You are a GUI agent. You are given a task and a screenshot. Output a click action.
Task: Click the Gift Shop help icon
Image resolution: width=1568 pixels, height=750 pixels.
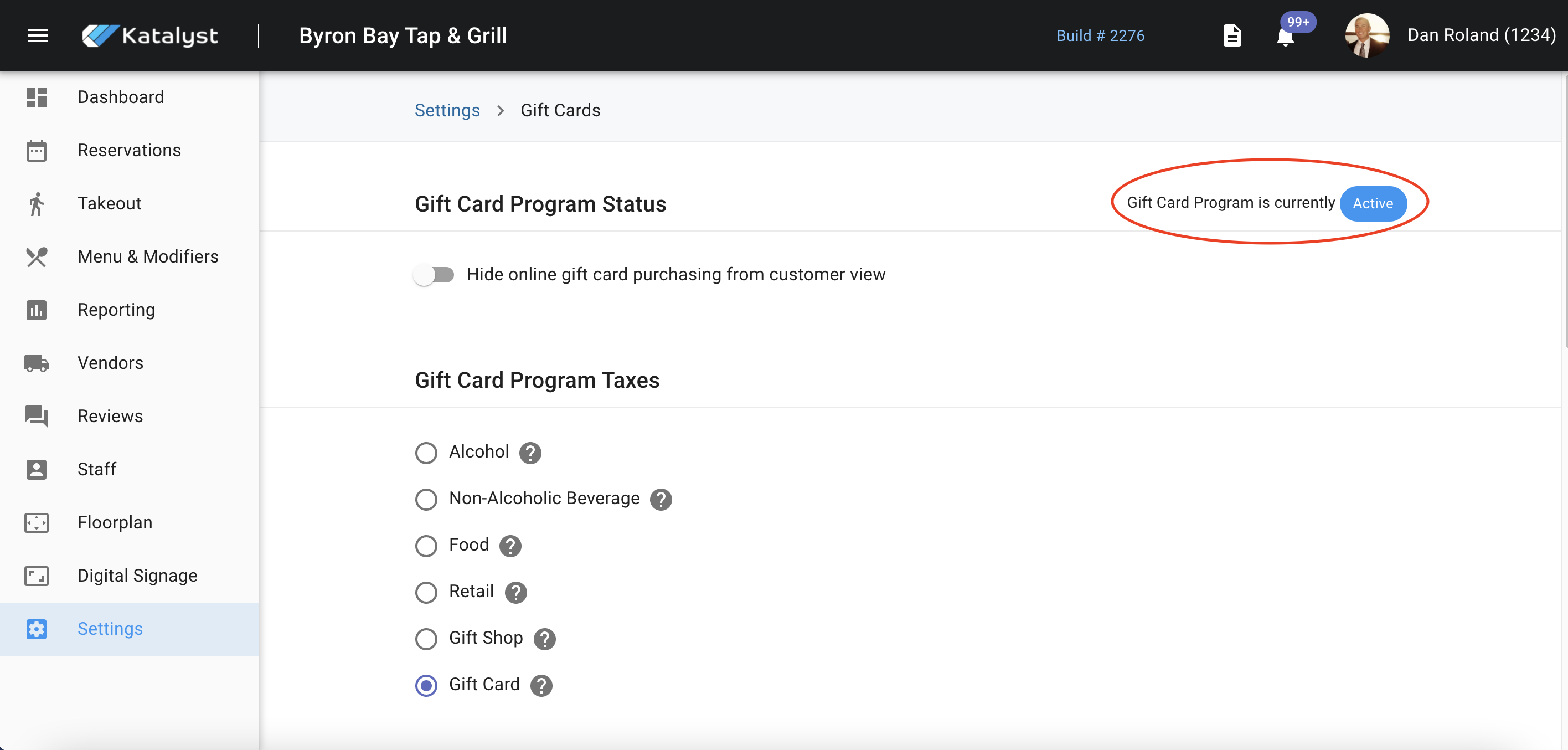pyautogui.click(x=544, y=639)
